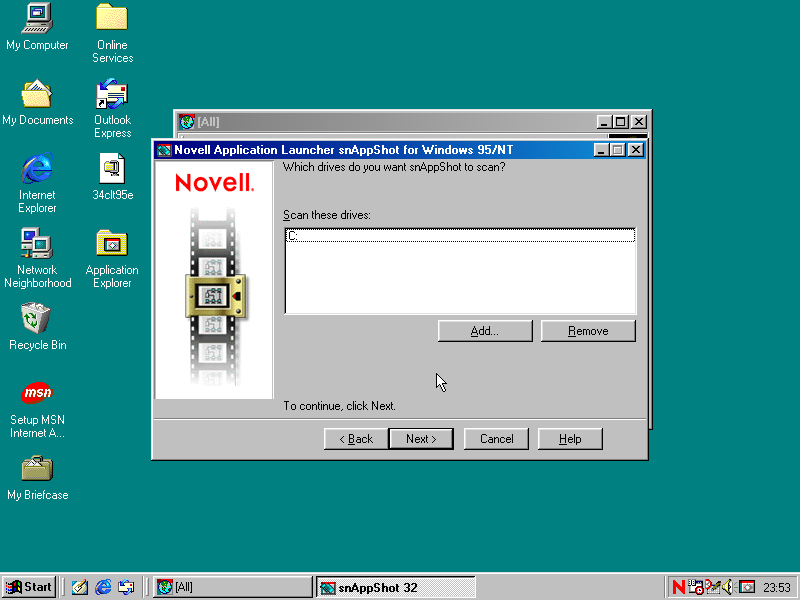Click the Remove button

(588, 331)
